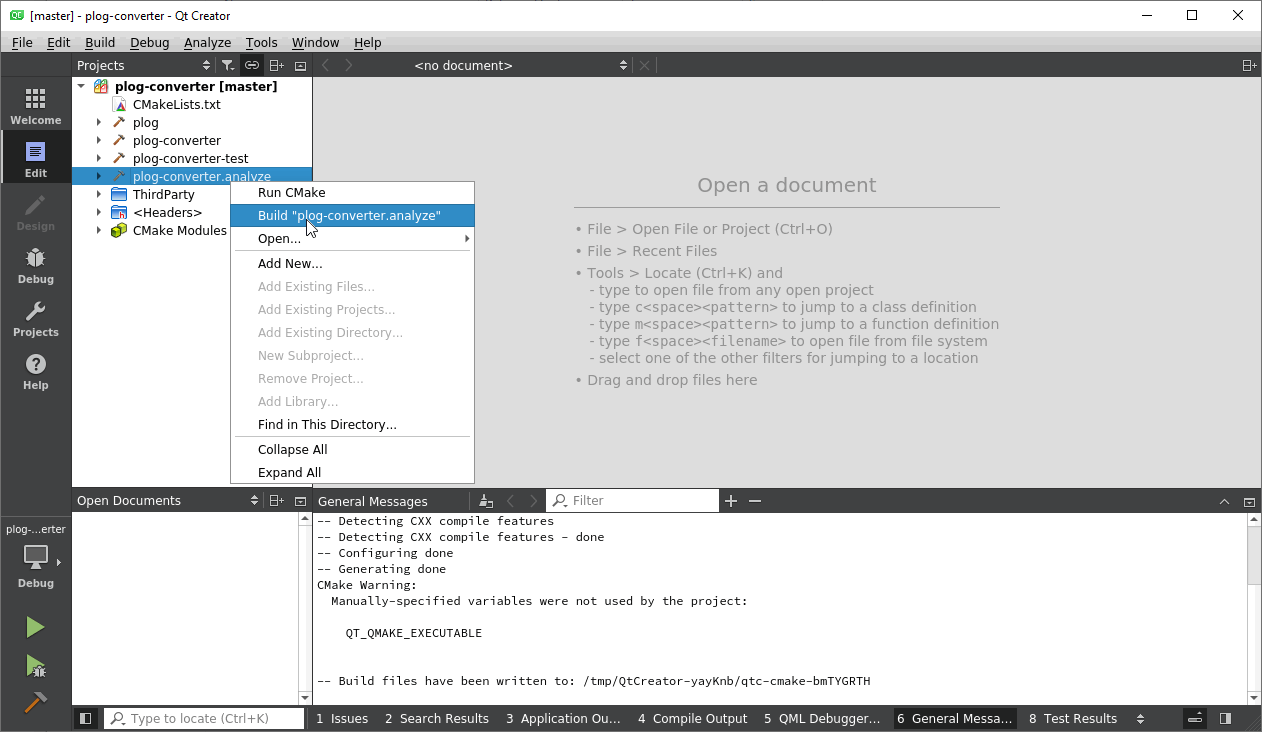Close the General Messages output pane
The width and height of the screenshot is (1262, 732).
tap(1249, 501)
